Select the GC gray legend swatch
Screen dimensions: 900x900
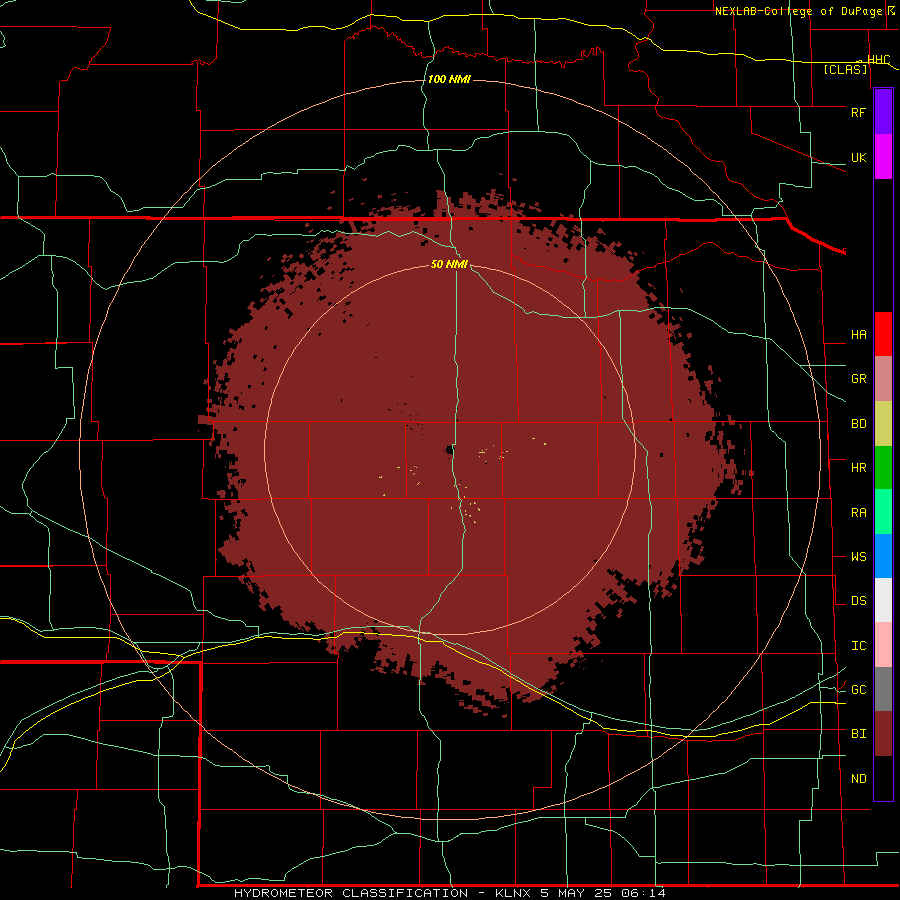[x=883, y=689]
